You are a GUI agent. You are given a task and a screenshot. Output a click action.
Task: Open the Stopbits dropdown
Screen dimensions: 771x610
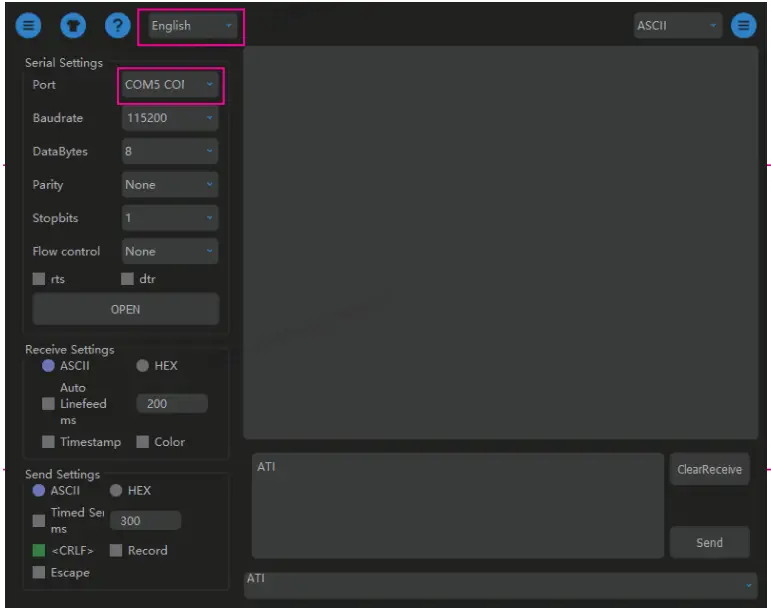pos(170,218)
